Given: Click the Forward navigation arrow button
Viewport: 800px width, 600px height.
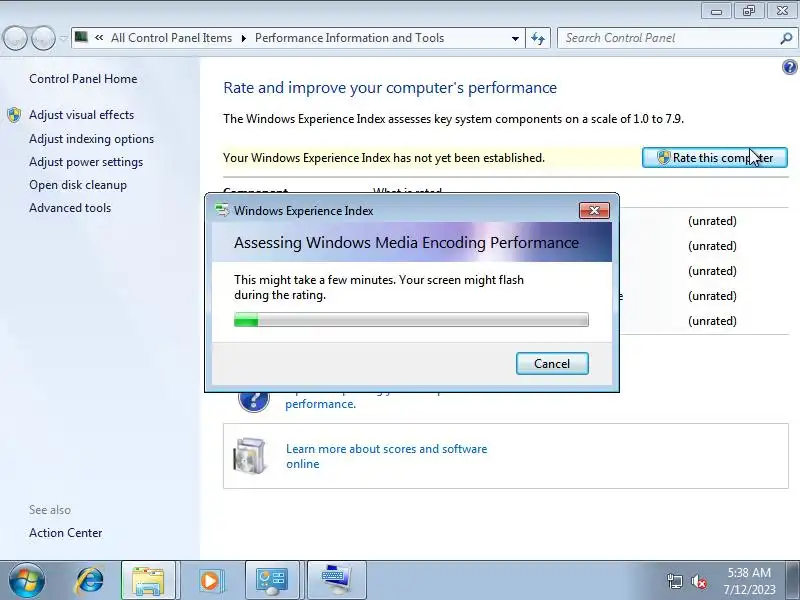Looking at the screenshot, I should coord(43,38).
